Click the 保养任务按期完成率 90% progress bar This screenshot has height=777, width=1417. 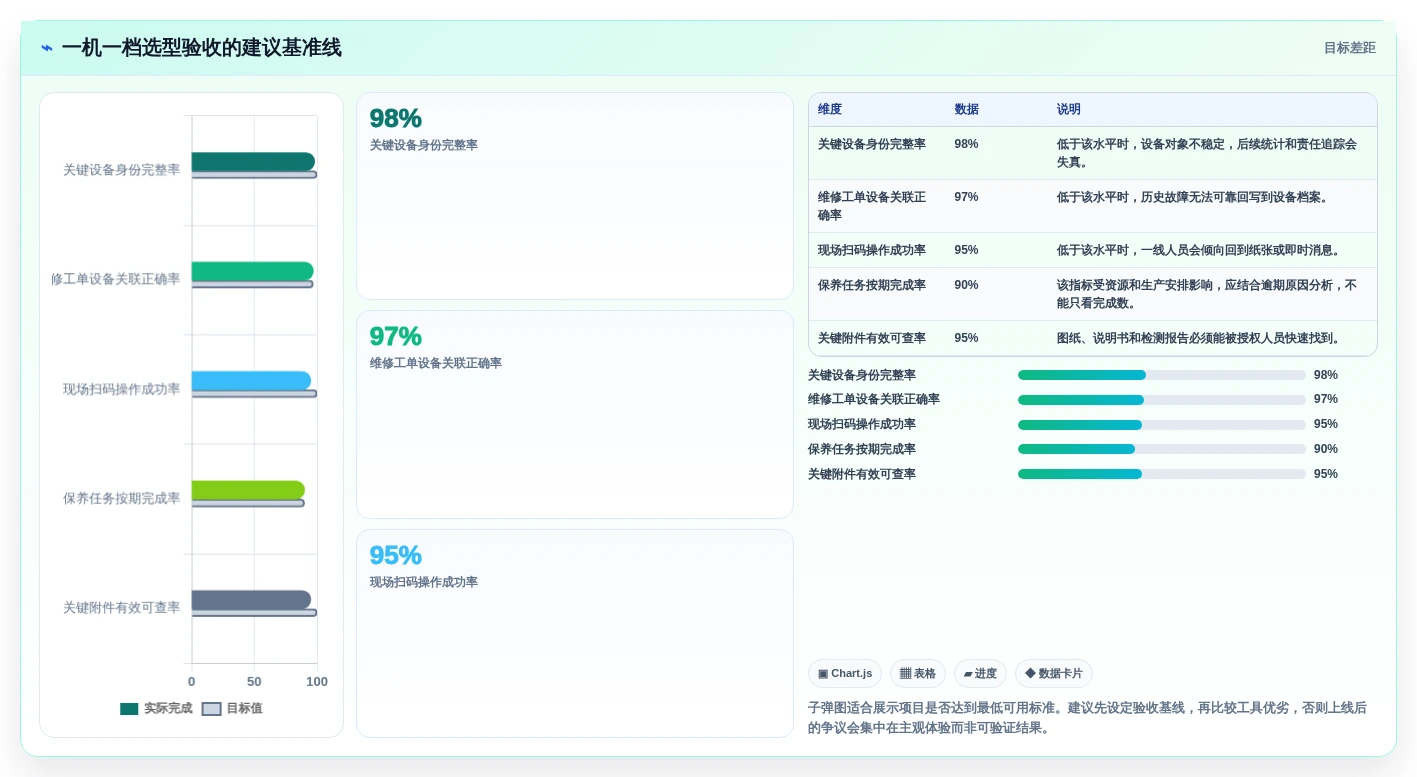tap(1162, 449)
